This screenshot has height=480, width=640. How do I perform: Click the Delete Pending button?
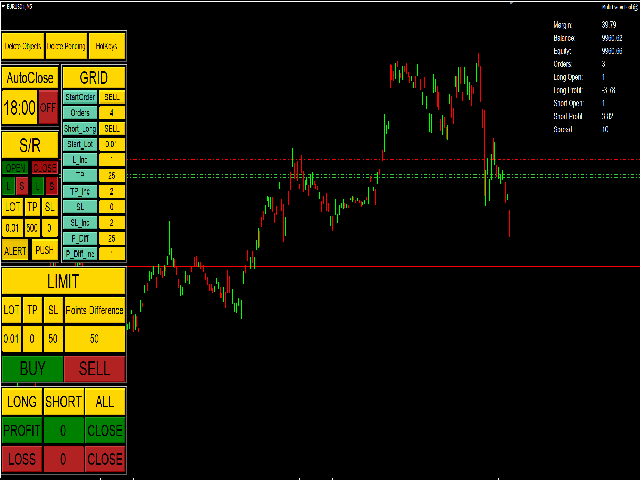(65, 46)
